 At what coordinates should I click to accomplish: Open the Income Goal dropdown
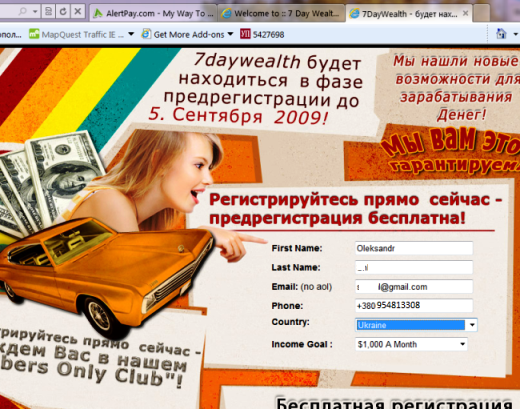(411, 344)
